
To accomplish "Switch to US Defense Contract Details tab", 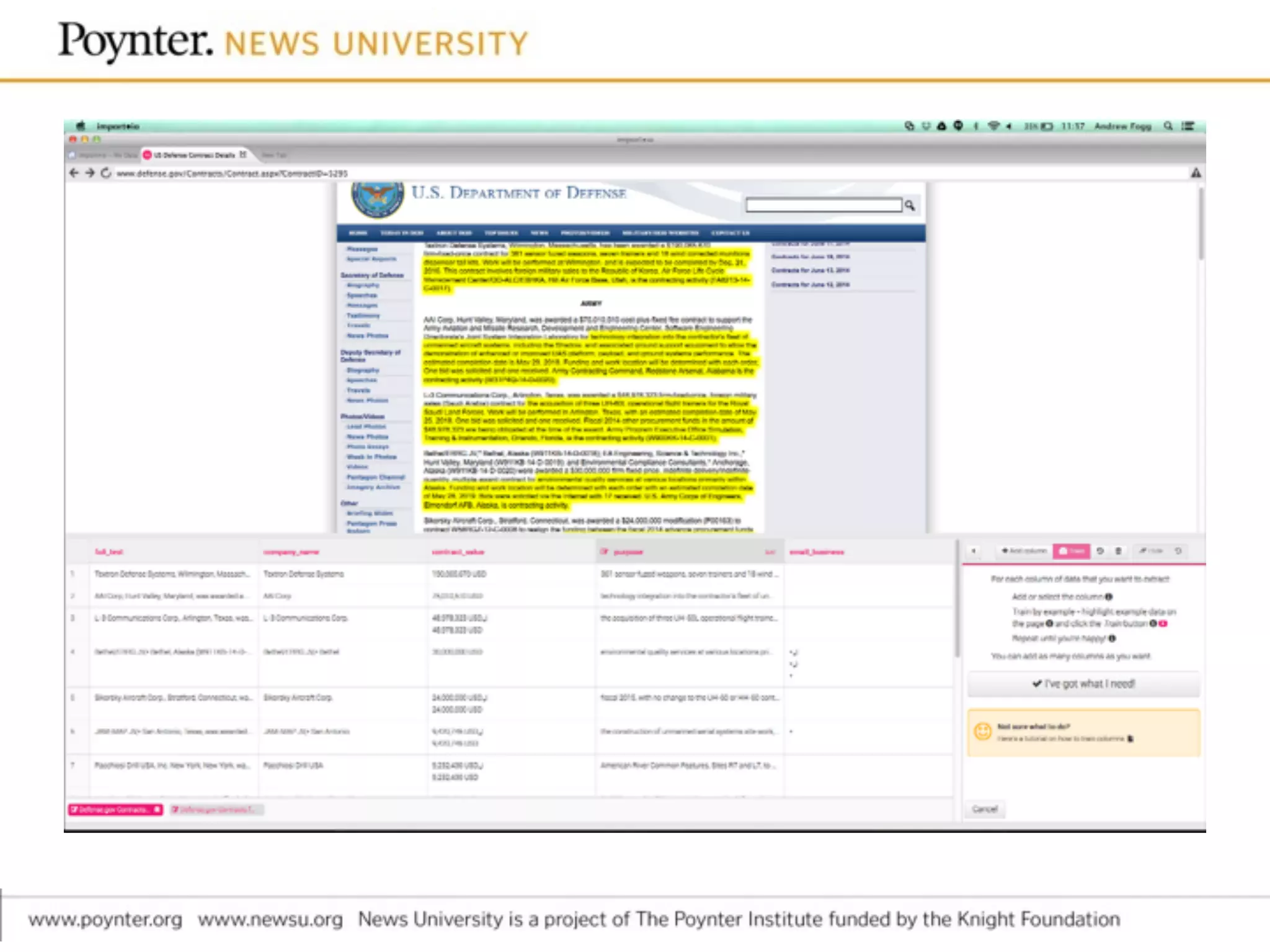I will 193,155.
